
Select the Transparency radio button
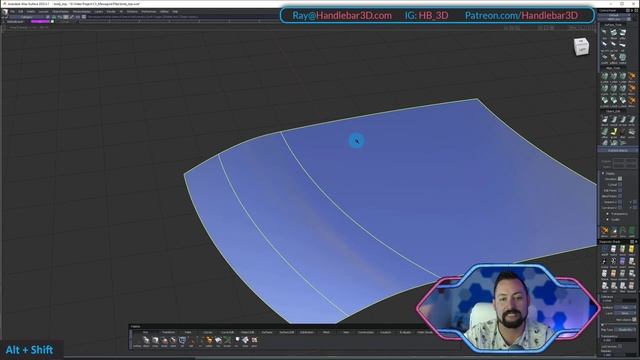(608, 214)
